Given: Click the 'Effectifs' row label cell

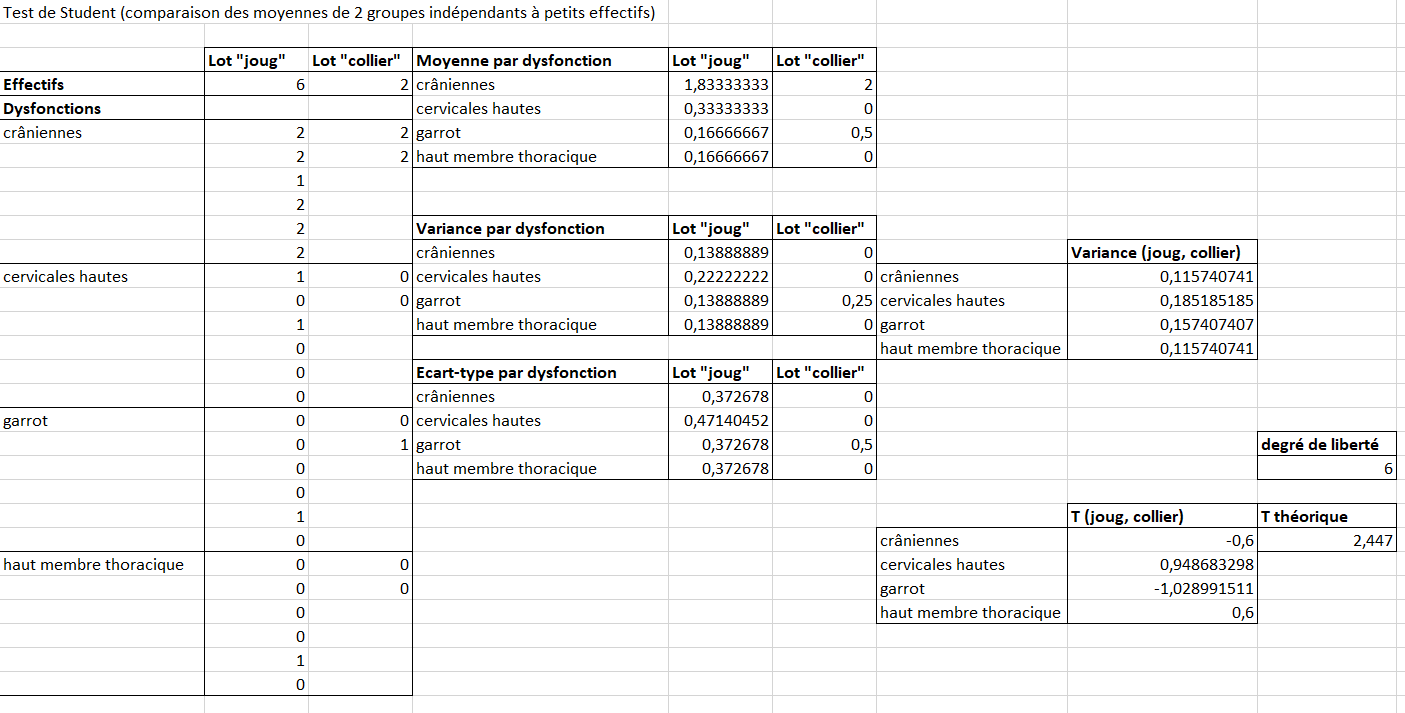Looking at the screenshot, I should pos(100,85).
